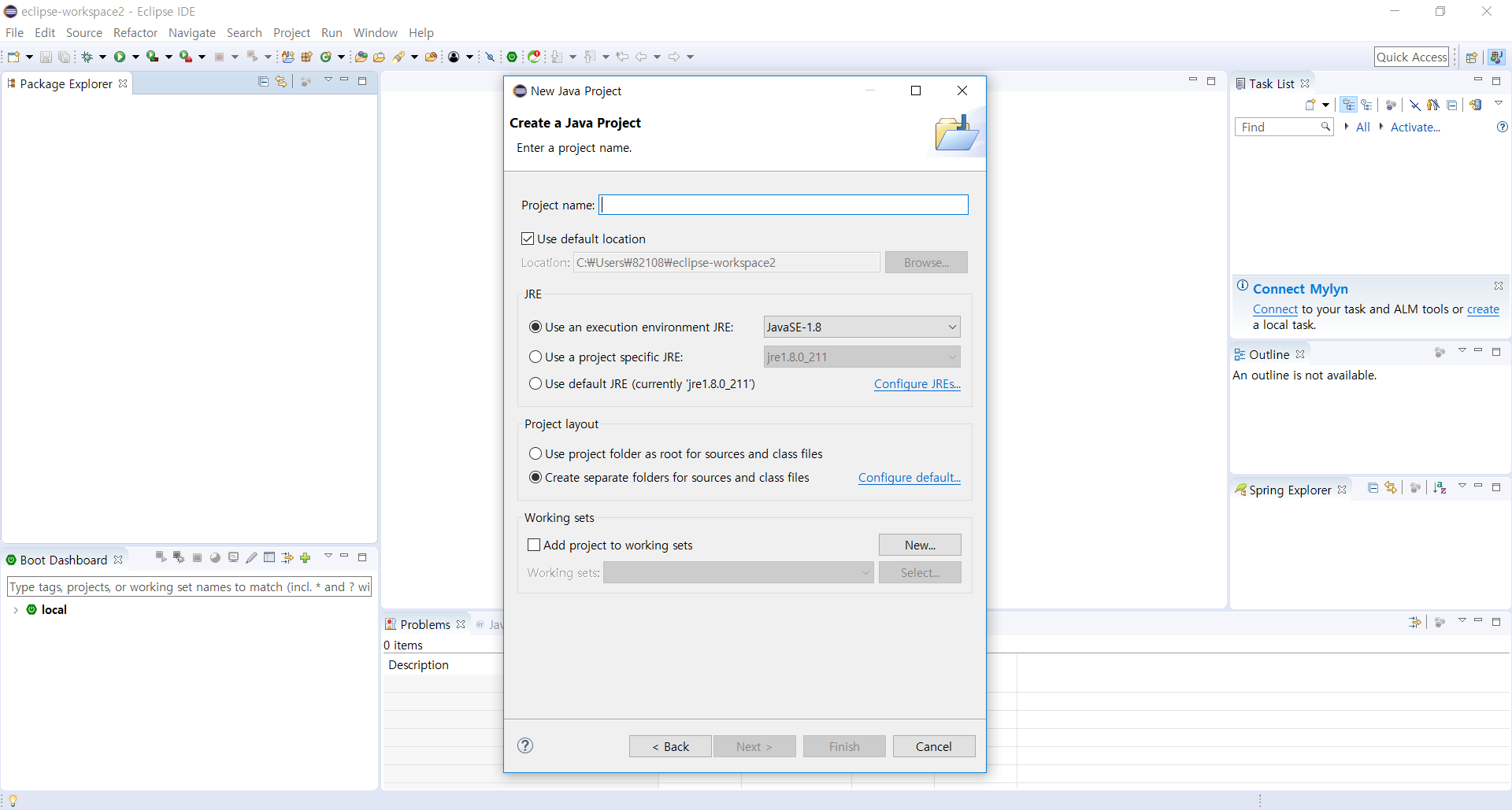The height and width of the screenshot is (810, 1512).
Task: Select Use an execution environment JRE radio
Action: 535,327
